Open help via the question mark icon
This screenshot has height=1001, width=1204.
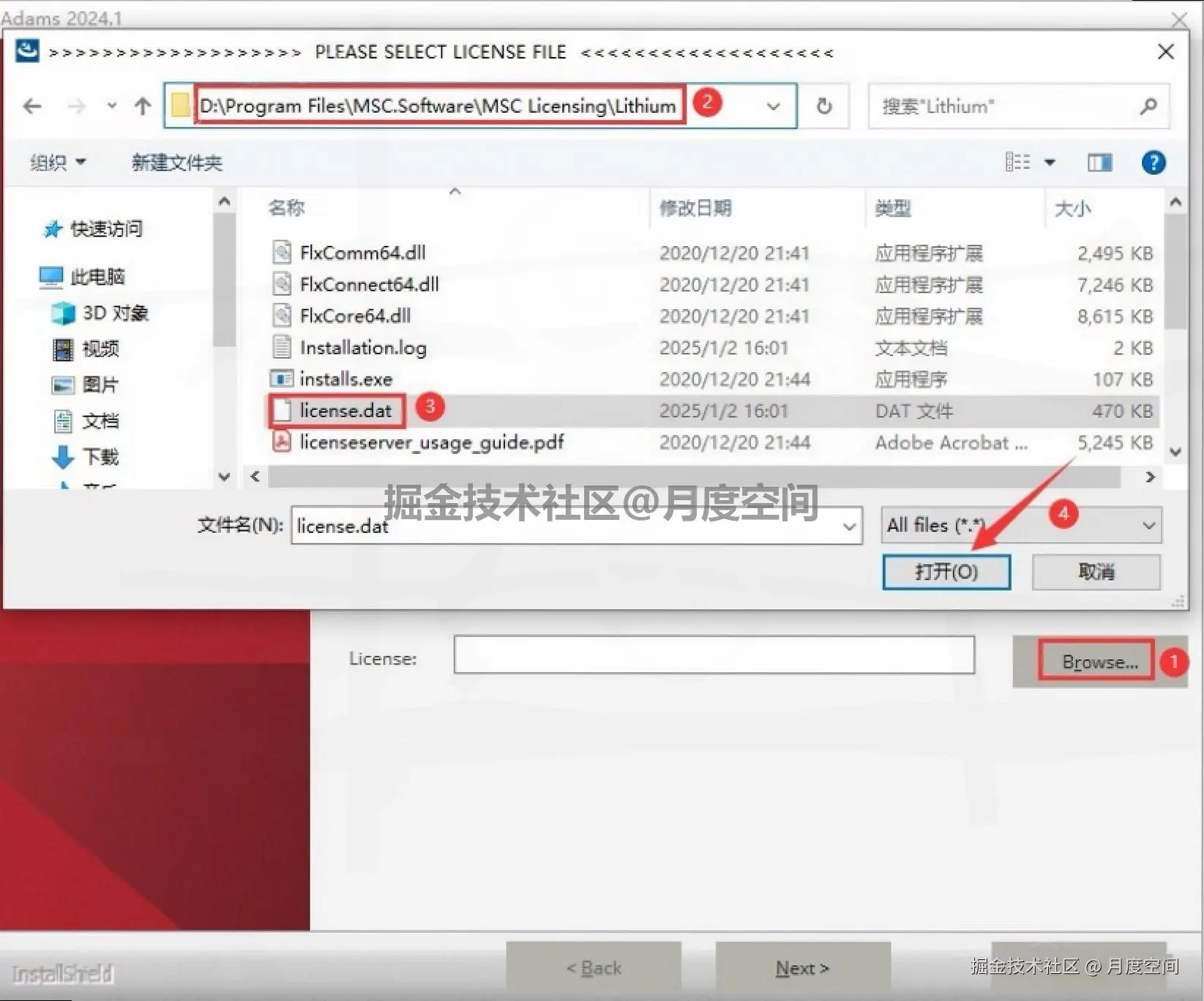(x=1153, y=163)
